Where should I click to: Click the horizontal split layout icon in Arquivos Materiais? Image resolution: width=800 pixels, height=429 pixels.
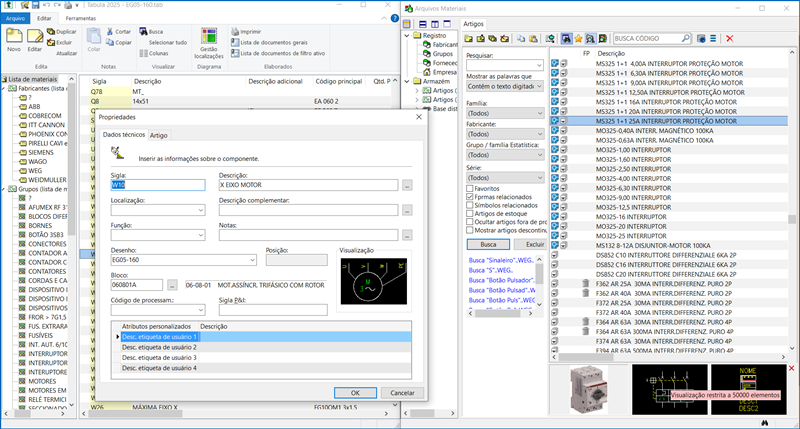coord(422,24)
